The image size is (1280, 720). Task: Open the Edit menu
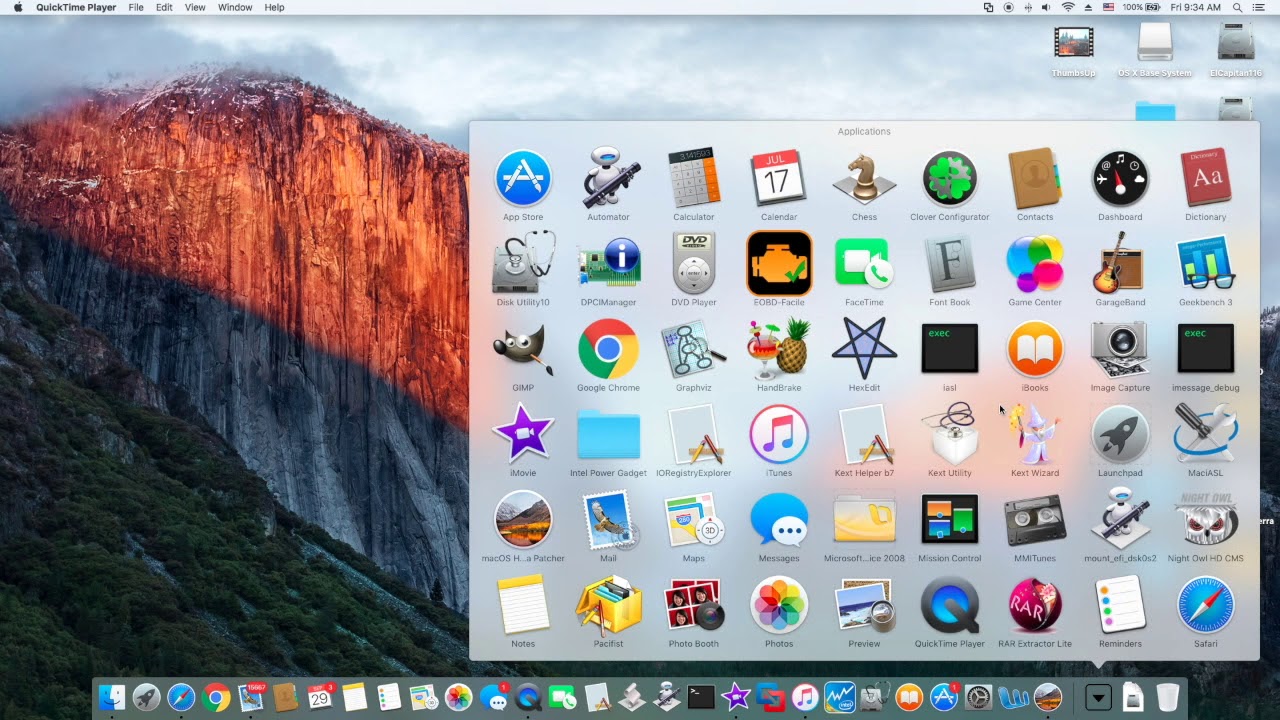coord(164,7)
